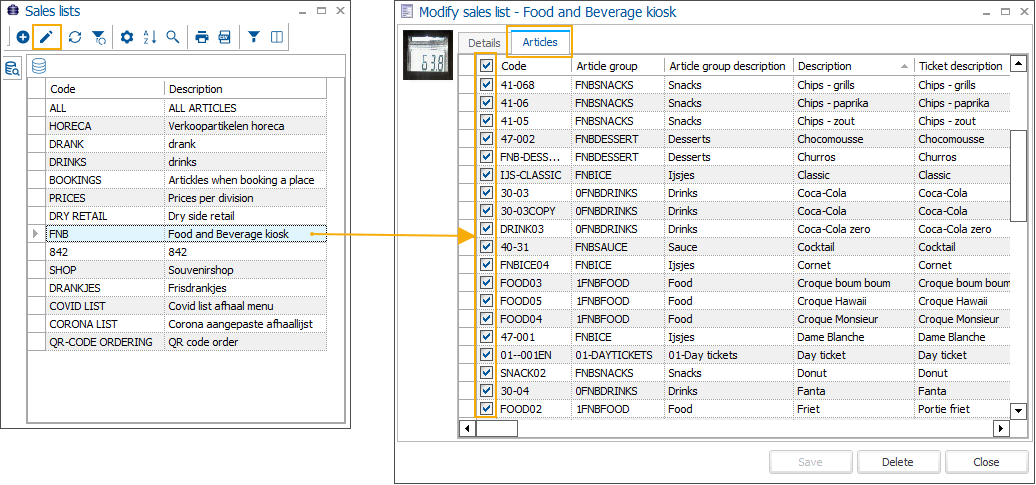The height and width of the screenshot is (485, 1036).
Task: Click the A-Z sort icon
Action: click(x=150, y=38)
